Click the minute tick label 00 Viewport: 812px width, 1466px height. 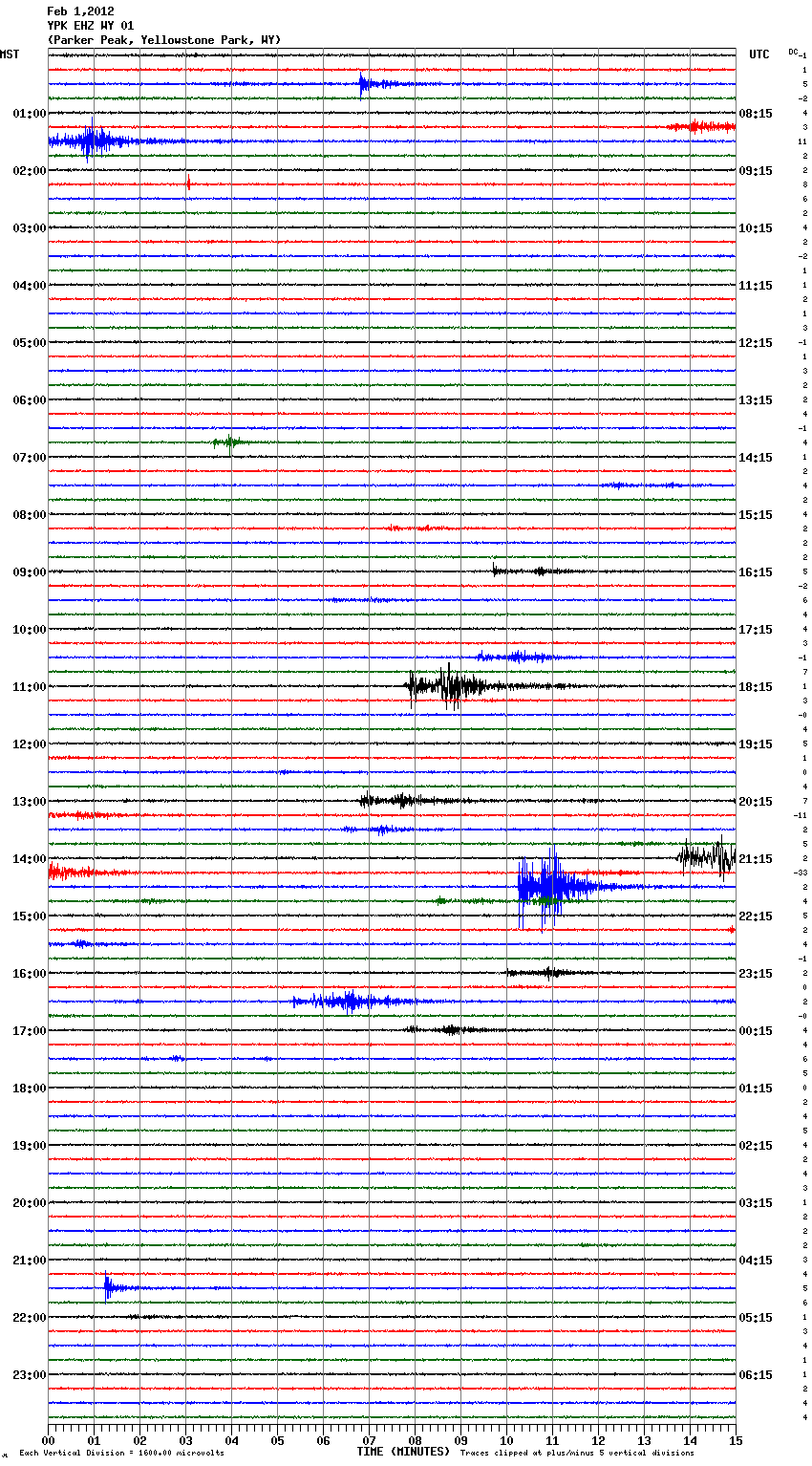pos(48,1440)
